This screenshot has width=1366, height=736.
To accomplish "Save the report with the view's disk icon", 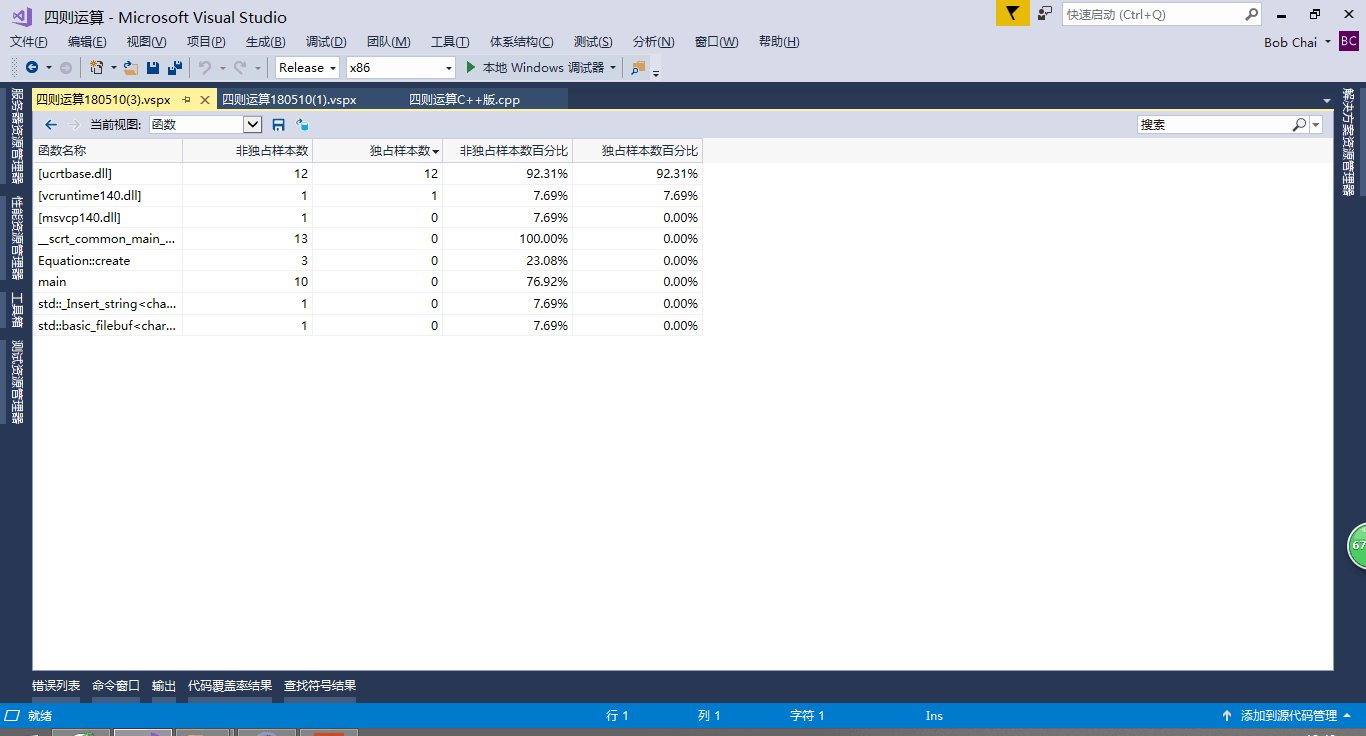I will [279, 125].
